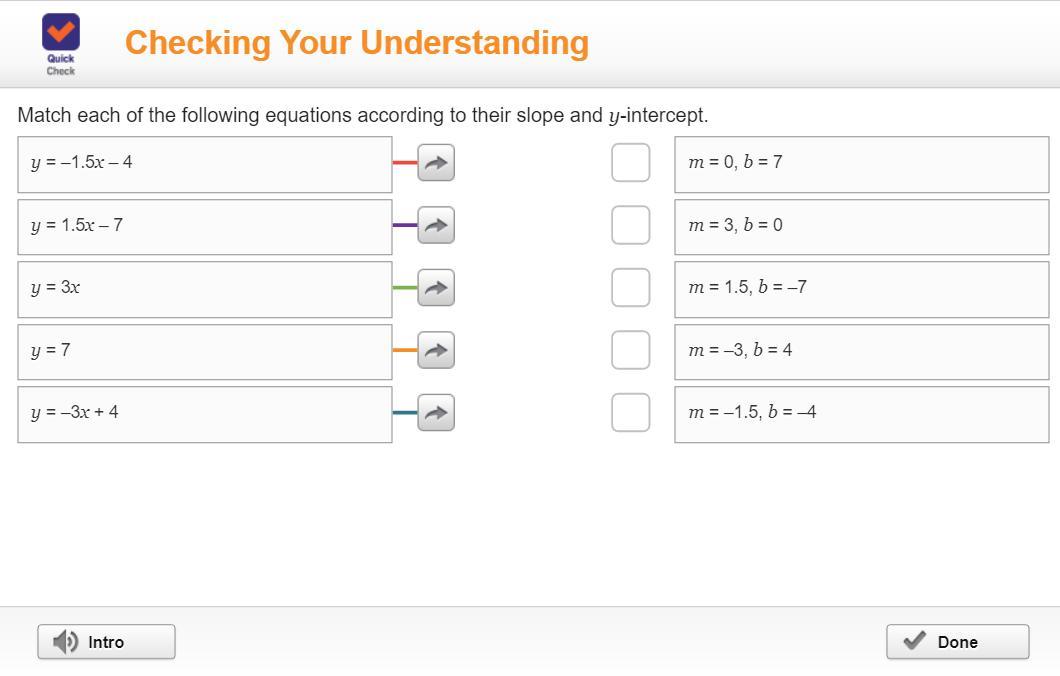
Task: Select the box next to m = –3, b = 4
Action: click(x=630, y=350)
